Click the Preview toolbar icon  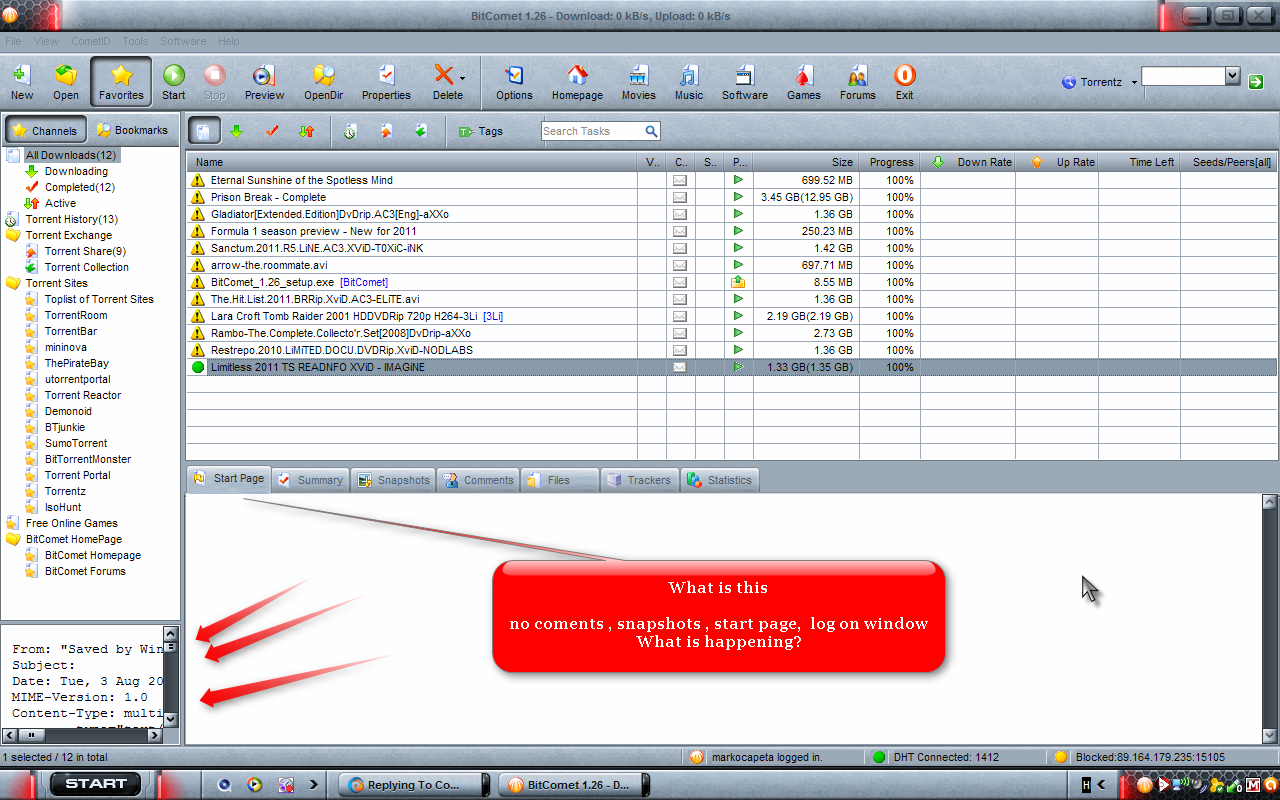(264, 82)
